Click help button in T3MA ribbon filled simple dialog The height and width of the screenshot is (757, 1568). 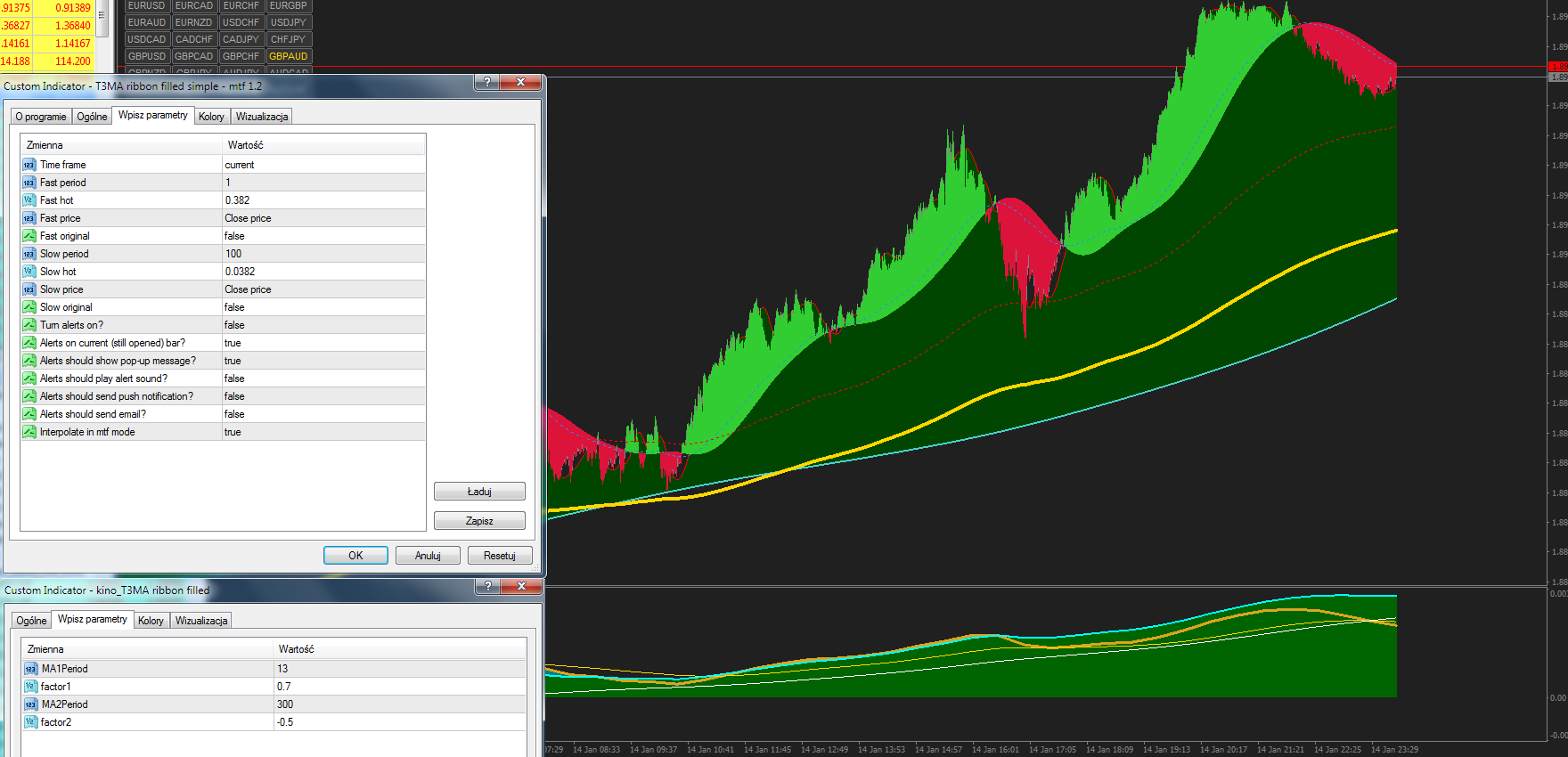click(486, 82)
